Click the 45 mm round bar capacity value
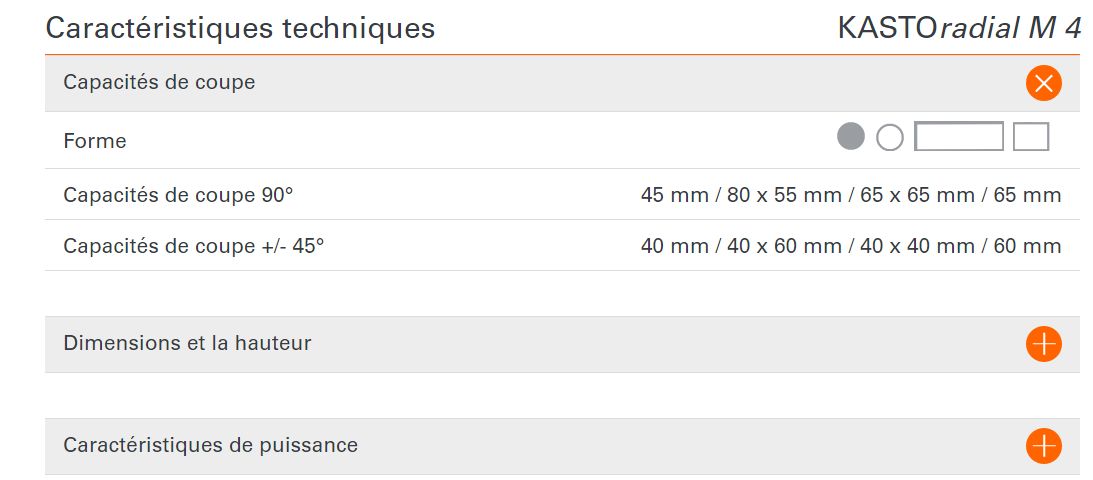 pos(674,195)
